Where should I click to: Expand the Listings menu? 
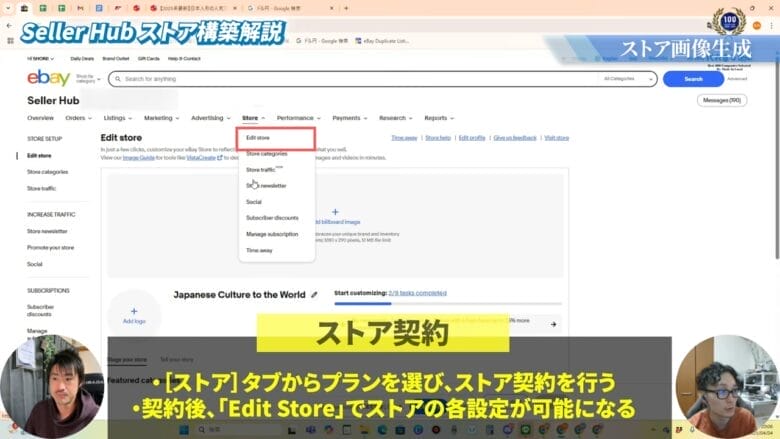pos(118,118)
